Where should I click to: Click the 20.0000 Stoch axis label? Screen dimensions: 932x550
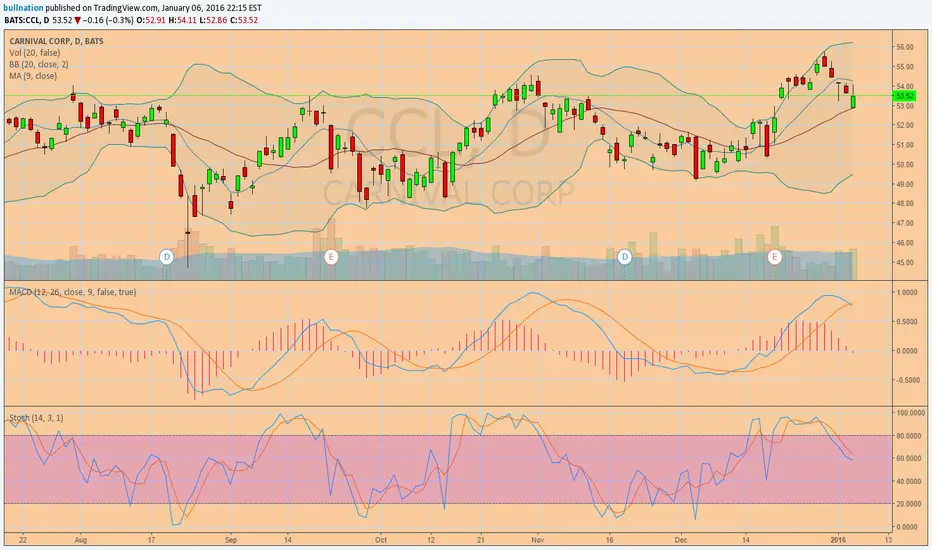(909, 504)
